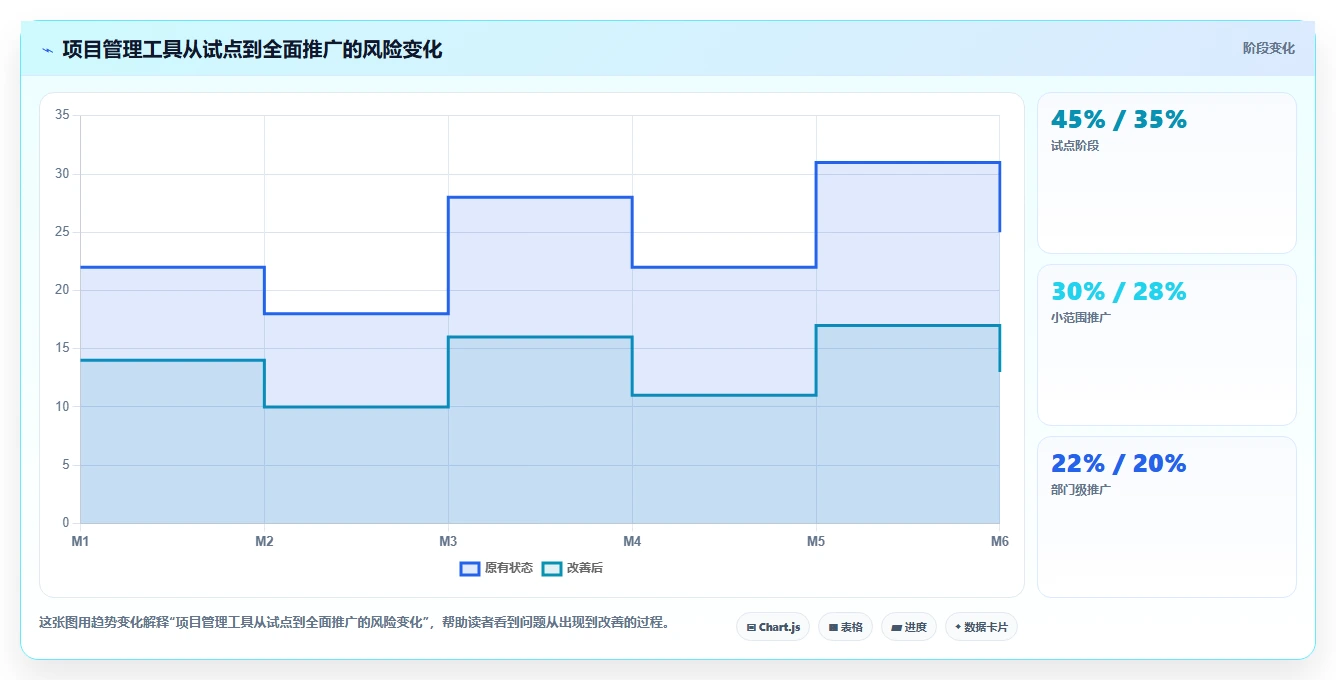Click the 25 y-axis tick label
Image resolution: width=1336 pixels, height=680 pixels.
pyautogui.click(x=62, y=232)
